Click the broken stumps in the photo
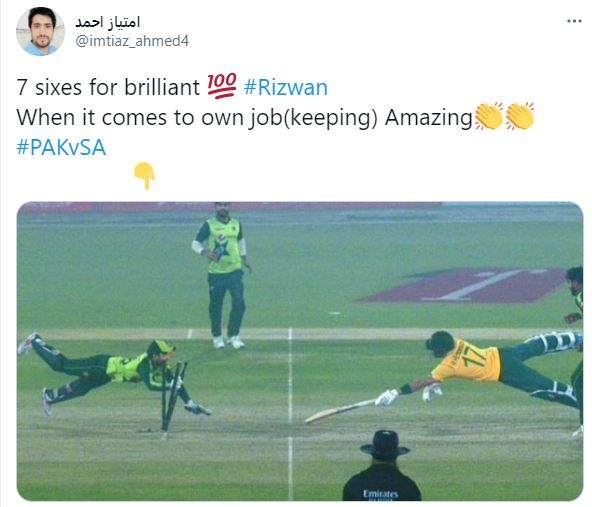This screenshot has height=507, width=592. point(173,397)
